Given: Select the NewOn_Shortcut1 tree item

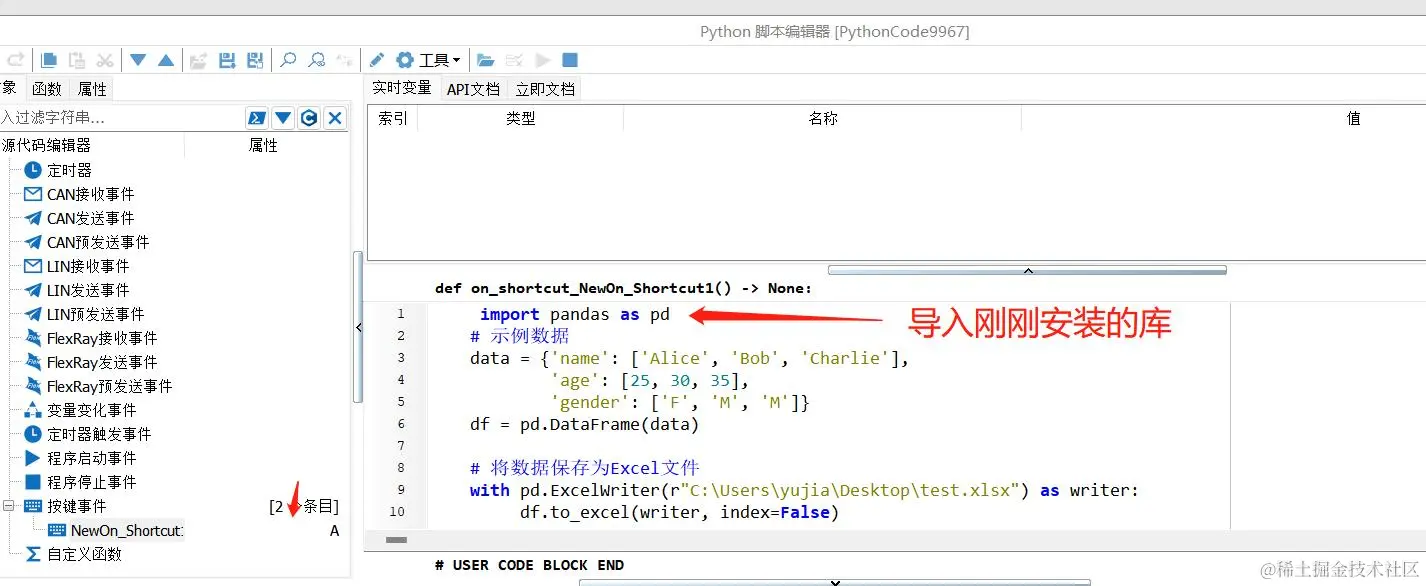Looking at the screenshot, I should pos(127,531).
